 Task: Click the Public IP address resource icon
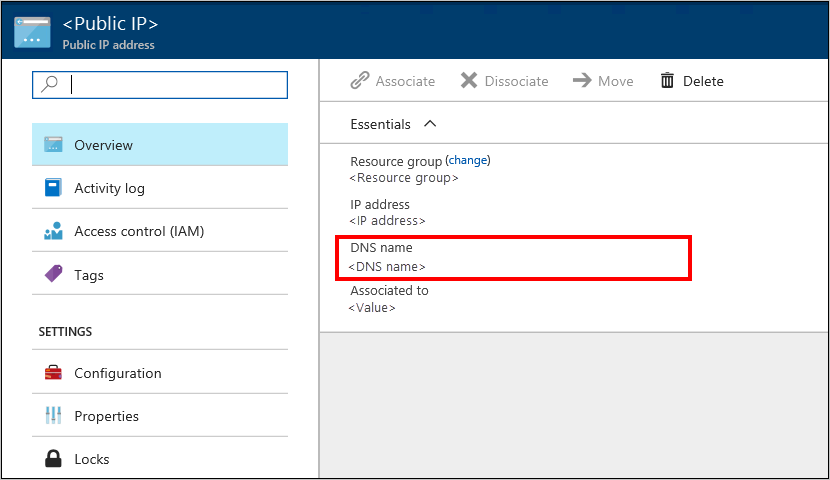(x=32, y=31)
